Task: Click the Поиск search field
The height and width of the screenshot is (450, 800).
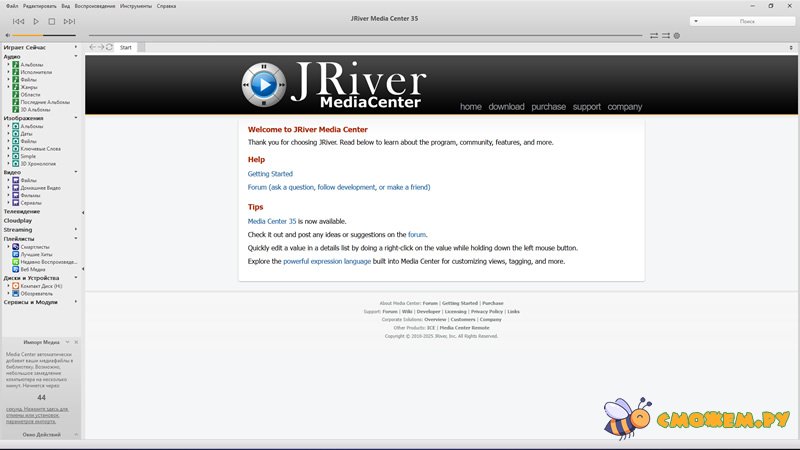Action: pyautogui.click(x=745, y=20)
